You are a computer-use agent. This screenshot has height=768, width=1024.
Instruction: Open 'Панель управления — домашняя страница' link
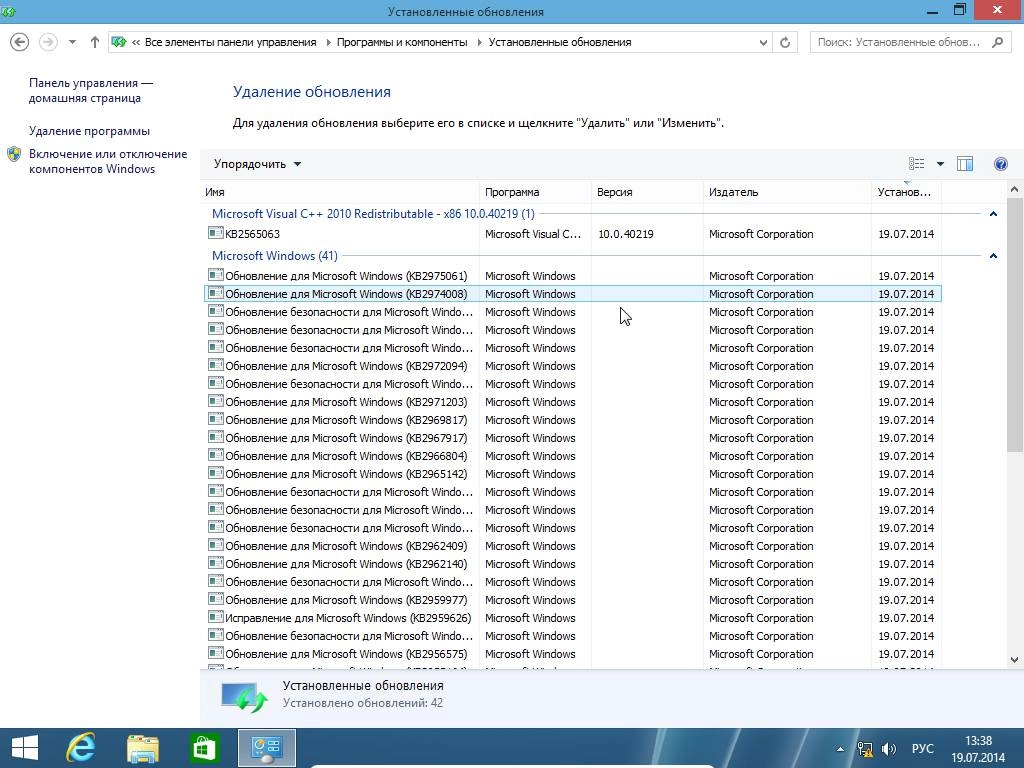90,90
